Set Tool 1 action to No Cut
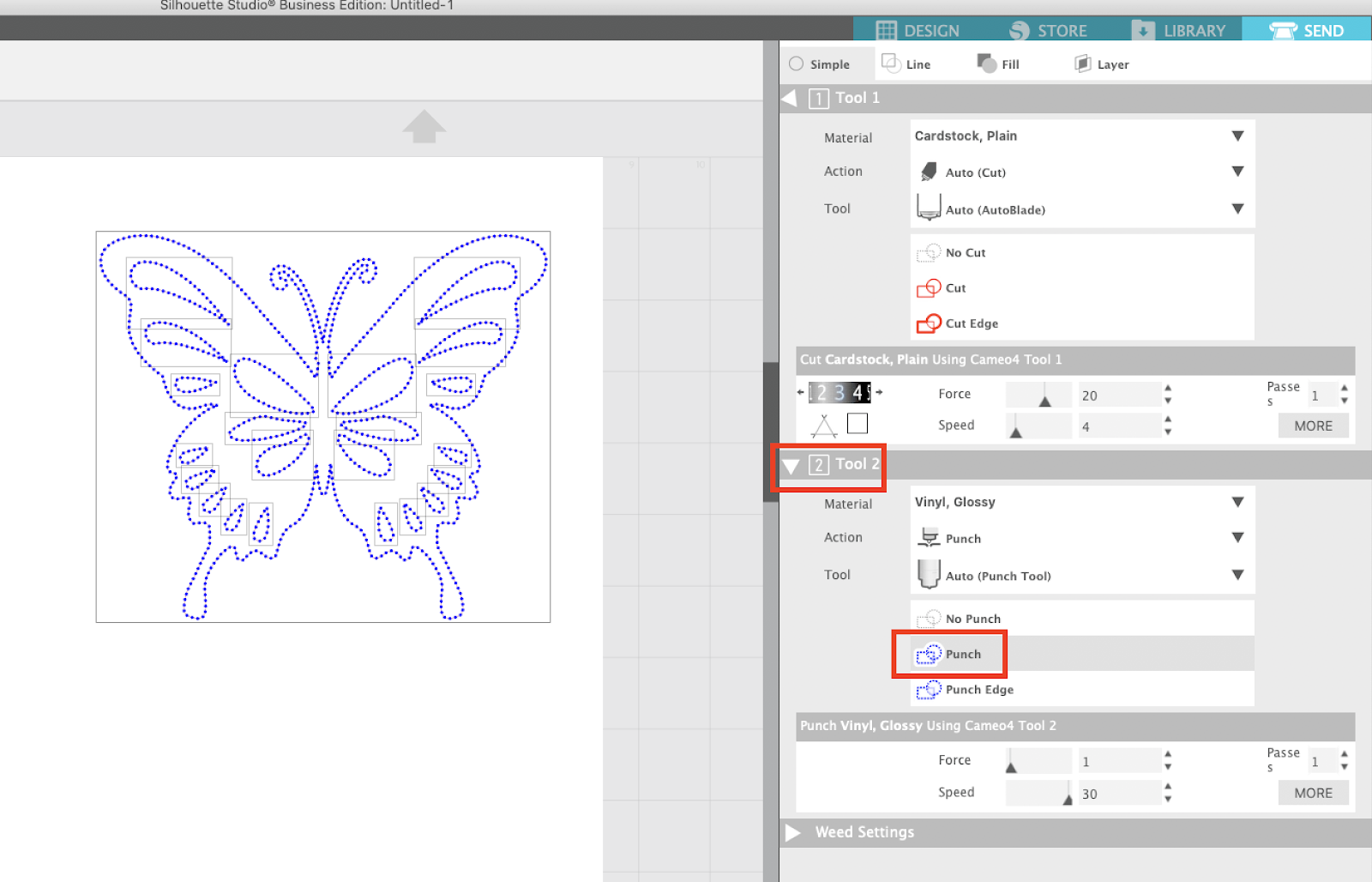Image resolution: width=1372 pixels, height=882 pixels. coord(965,252)
